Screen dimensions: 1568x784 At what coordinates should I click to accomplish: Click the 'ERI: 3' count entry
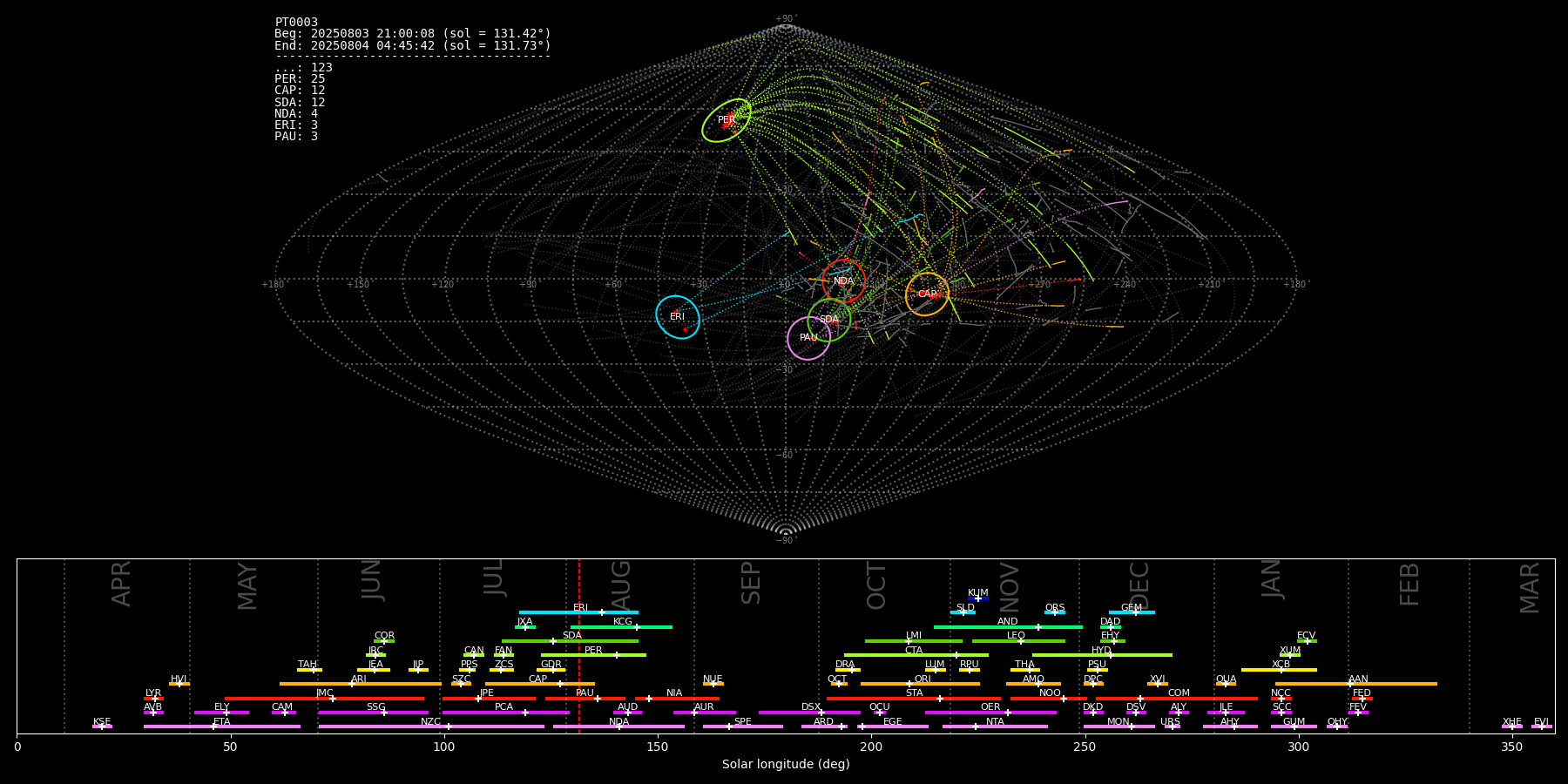[296, 125]
